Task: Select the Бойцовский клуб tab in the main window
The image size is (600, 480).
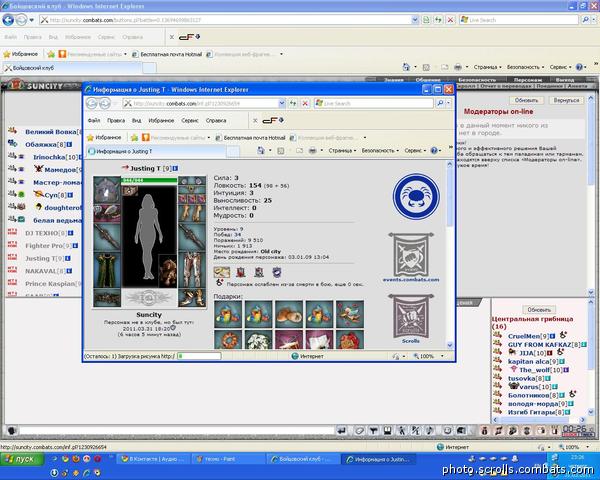Action: (72, 68)
